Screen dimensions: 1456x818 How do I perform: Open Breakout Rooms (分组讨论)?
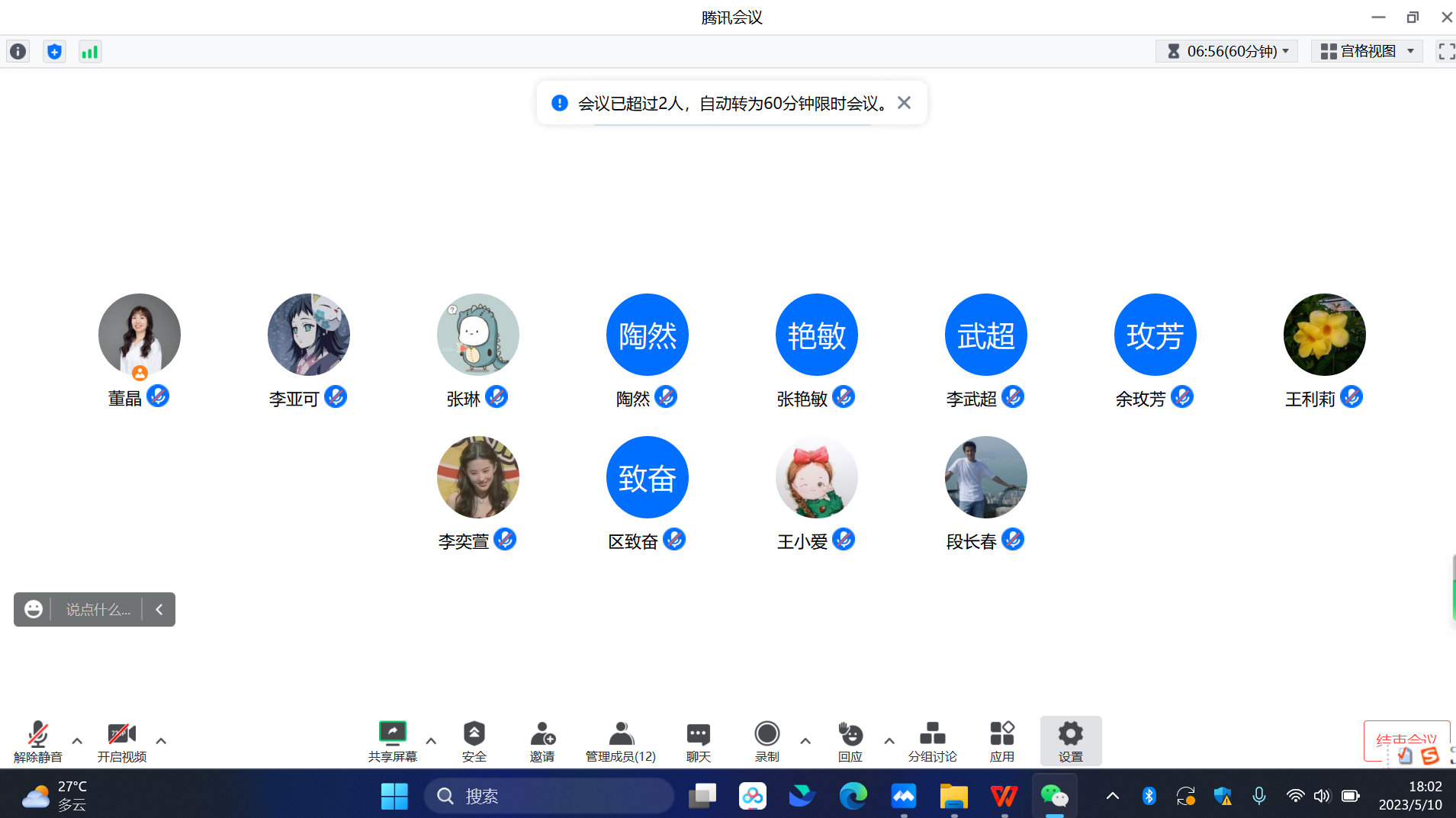pos(932,741)
